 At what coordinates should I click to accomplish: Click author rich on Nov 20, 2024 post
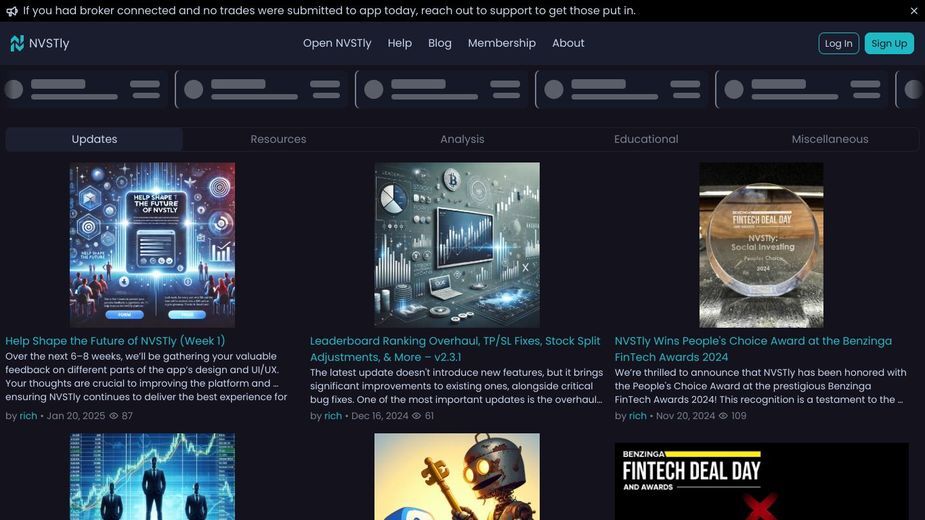click(638, 416)
